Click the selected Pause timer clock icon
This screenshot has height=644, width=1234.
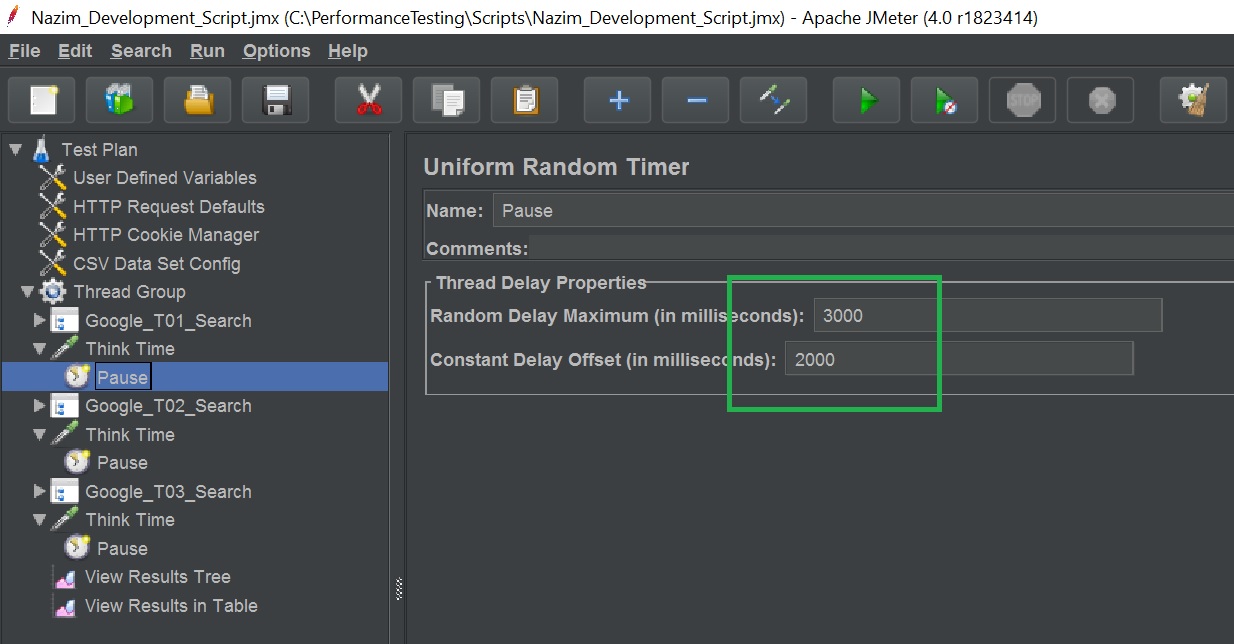click(77, 377)
